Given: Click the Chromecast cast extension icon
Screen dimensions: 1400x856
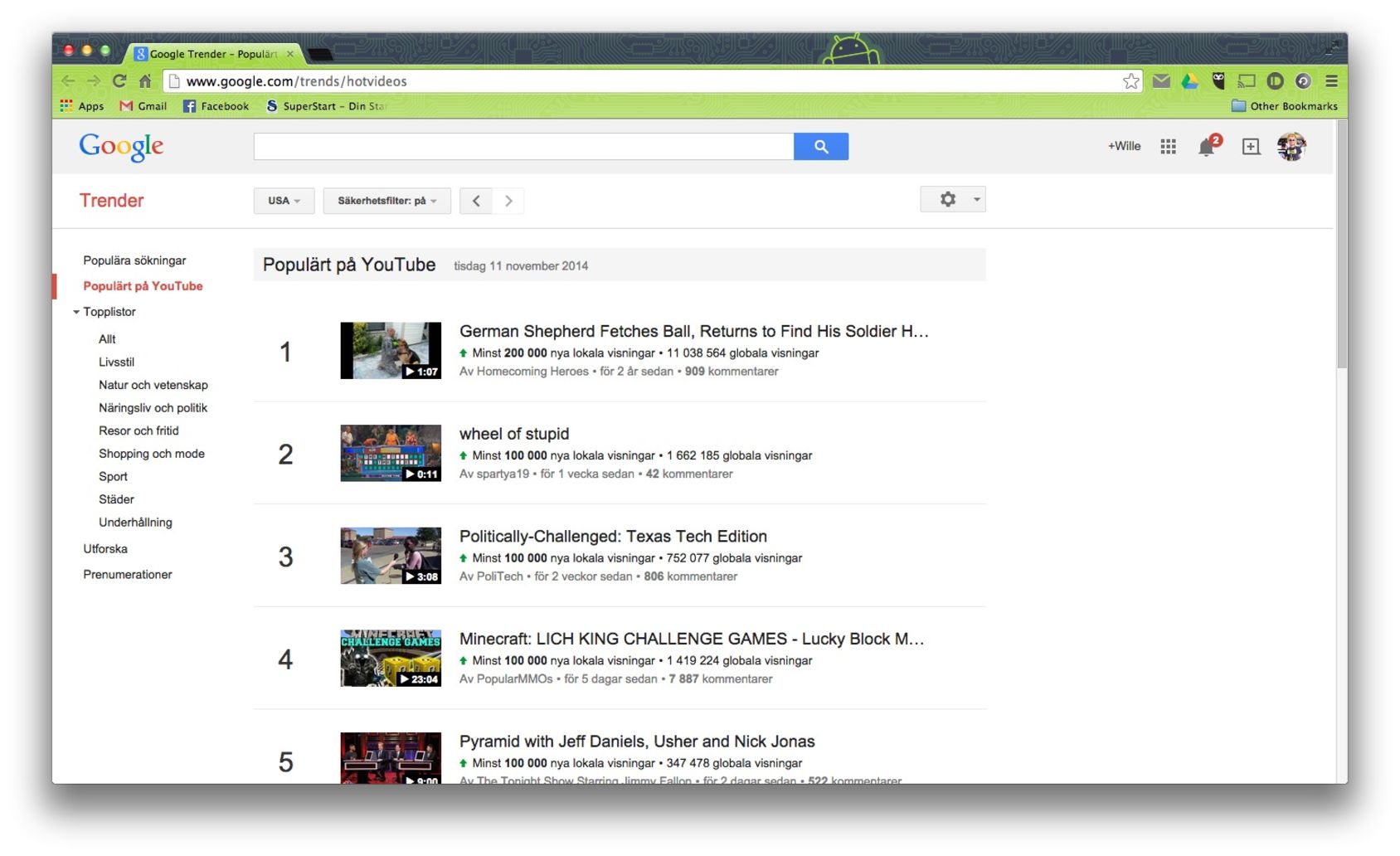Looking at the screenshot, I should tap(1247, 81).
